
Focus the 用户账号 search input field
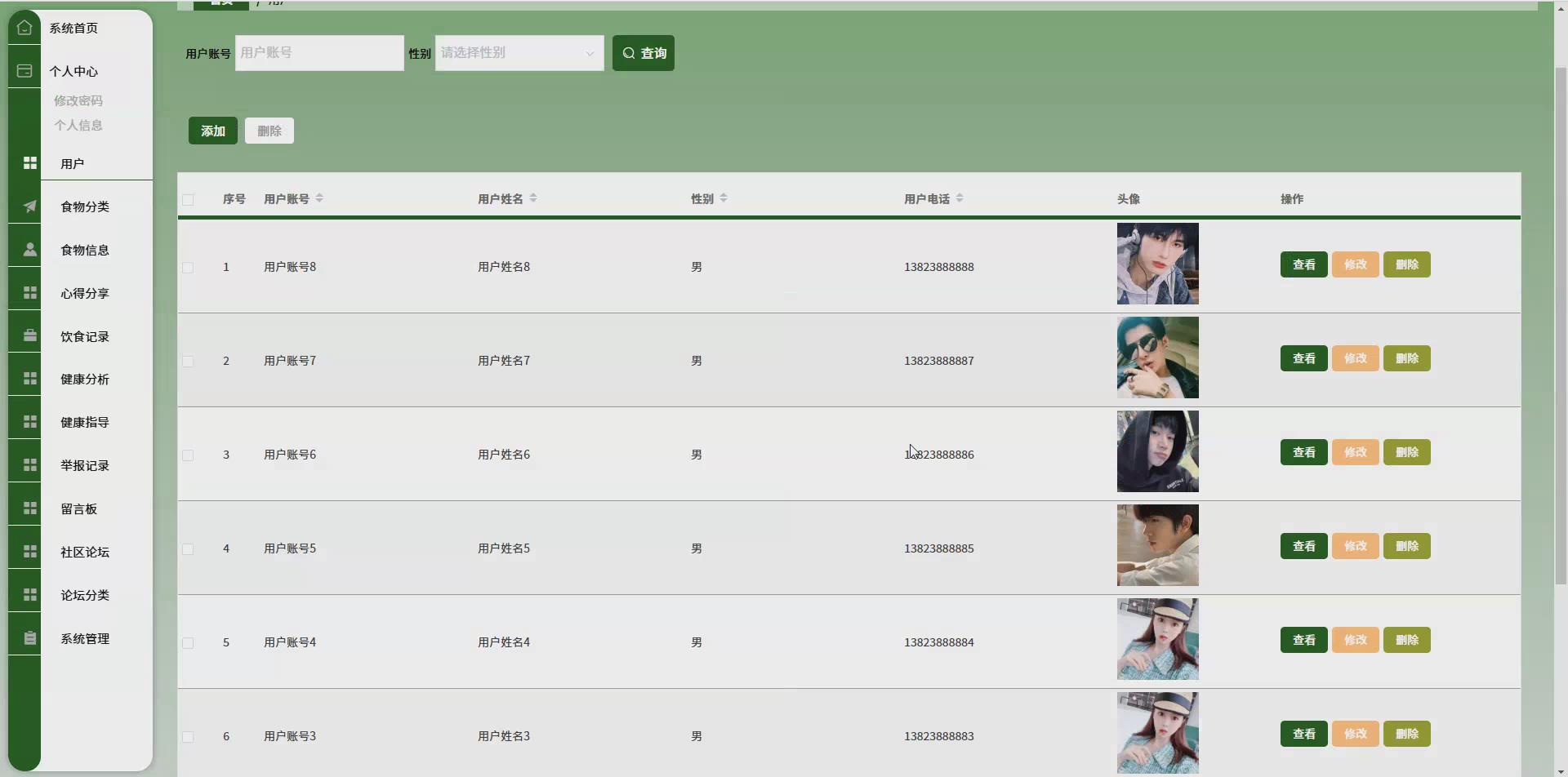(319, 53)
